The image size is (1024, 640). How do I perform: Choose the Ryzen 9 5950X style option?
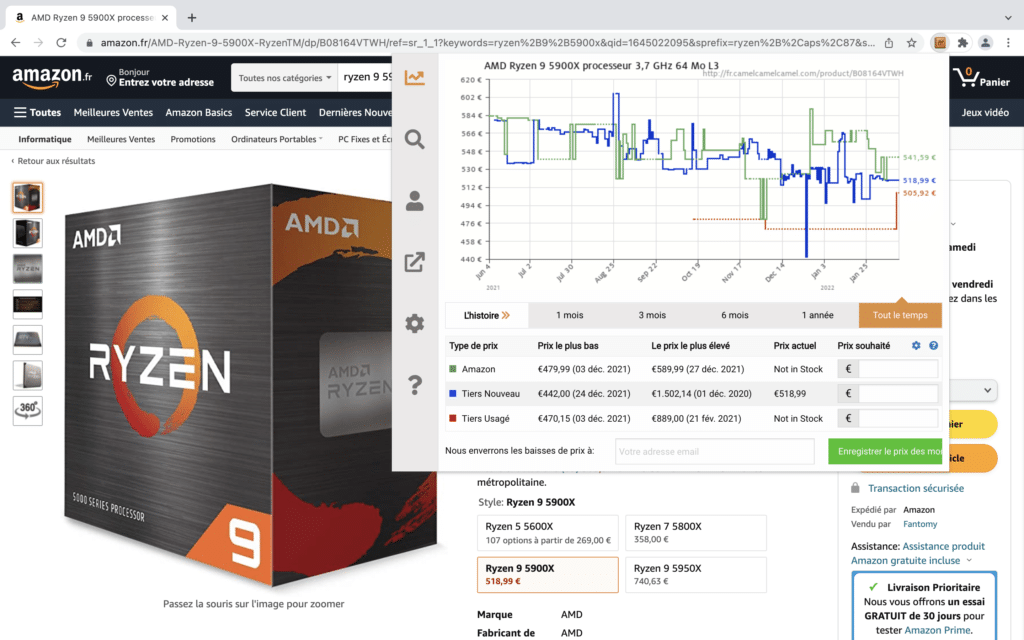pyautogui.click(x=696, y=575)
